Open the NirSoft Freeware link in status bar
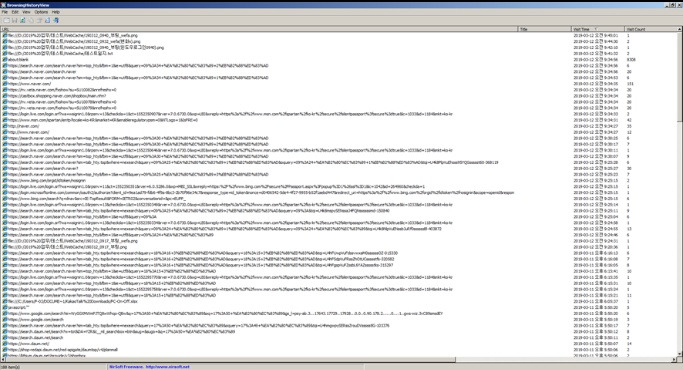The width and height of the screenshot is (683, 370). point(149,367)
